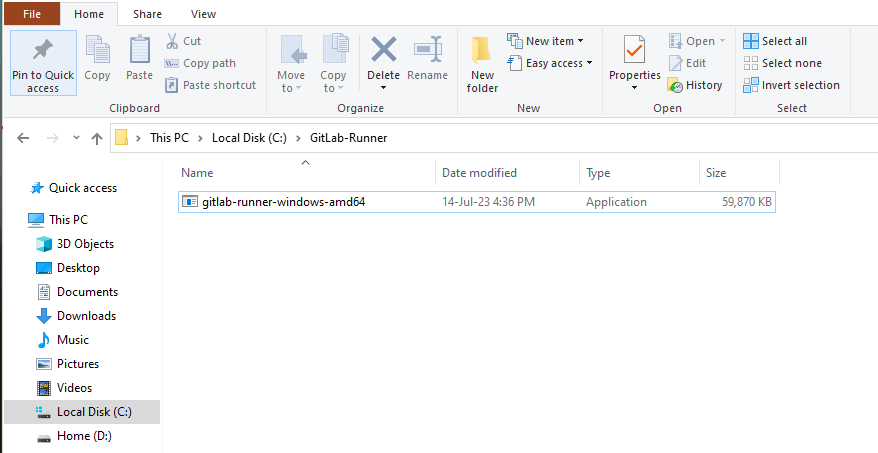Click Local Disk (C:) in address bar
The image size is (878, 453).
(x=249, y=138)
